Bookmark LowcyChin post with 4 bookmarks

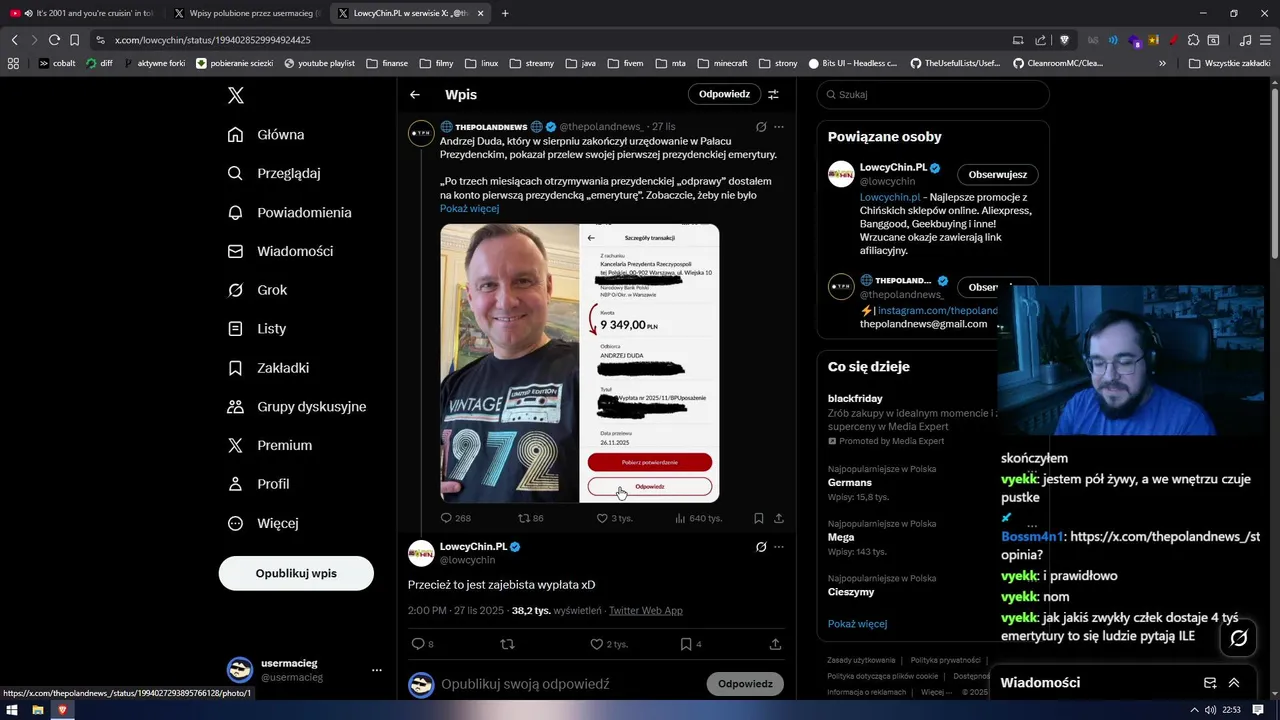click(691, 644)
